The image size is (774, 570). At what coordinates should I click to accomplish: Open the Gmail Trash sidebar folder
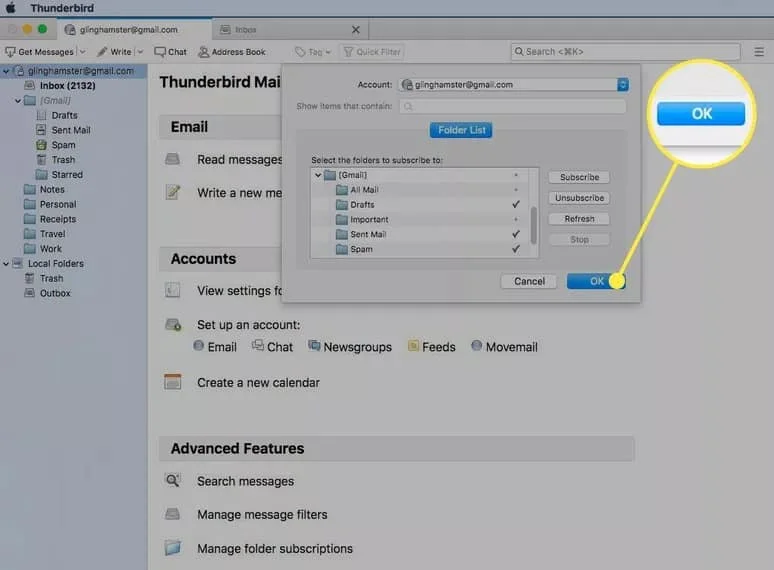click(63, 160)
